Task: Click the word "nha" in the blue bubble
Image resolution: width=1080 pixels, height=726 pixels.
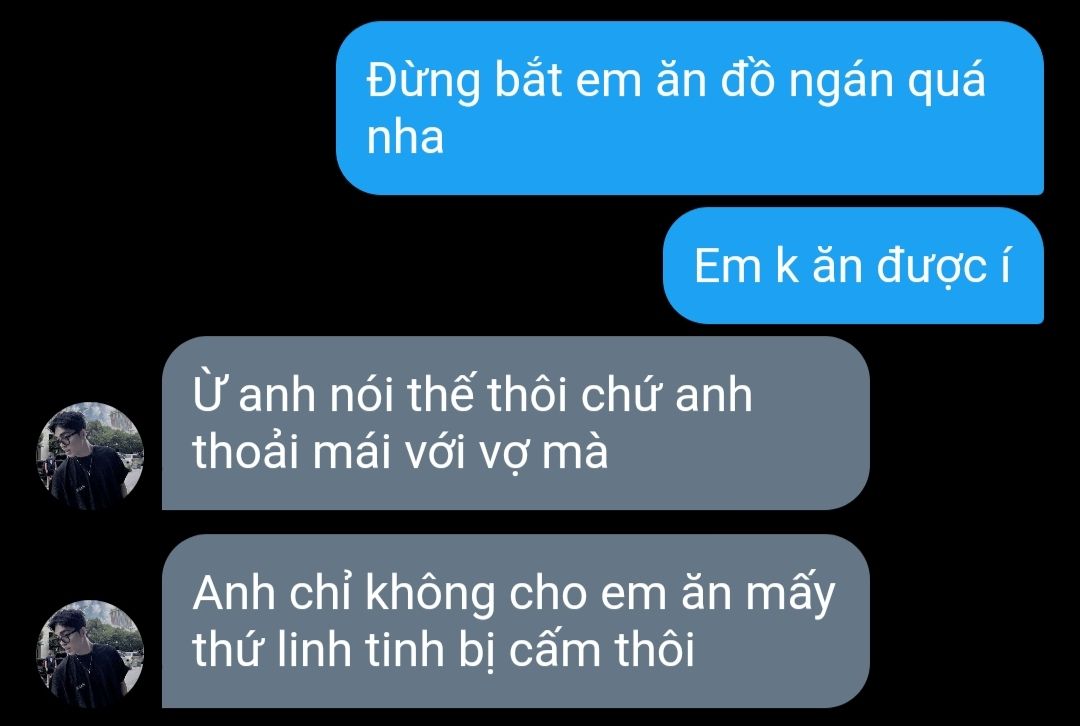Action: (405, 137)
